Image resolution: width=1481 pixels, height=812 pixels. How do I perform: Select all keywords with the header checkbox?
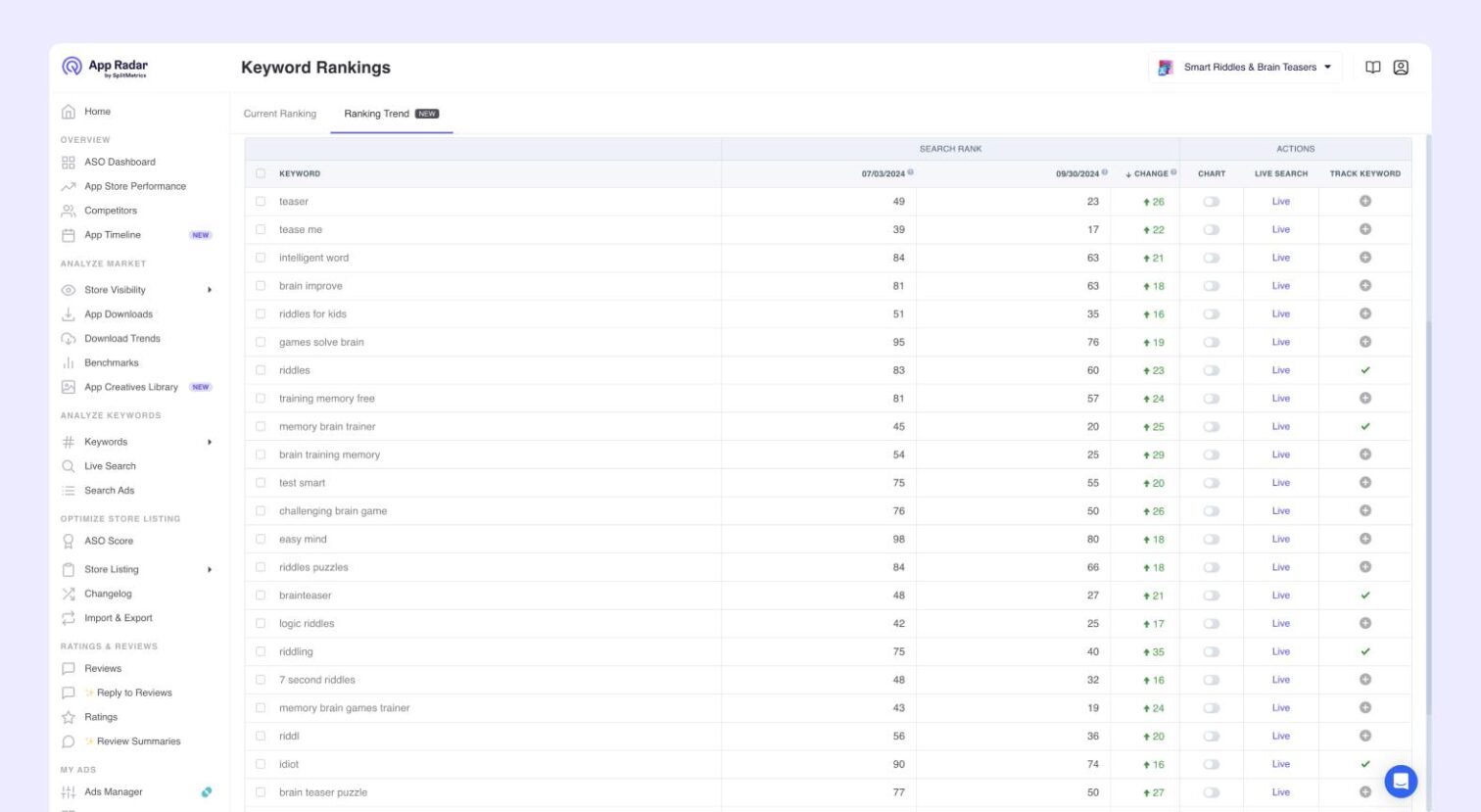261,173
